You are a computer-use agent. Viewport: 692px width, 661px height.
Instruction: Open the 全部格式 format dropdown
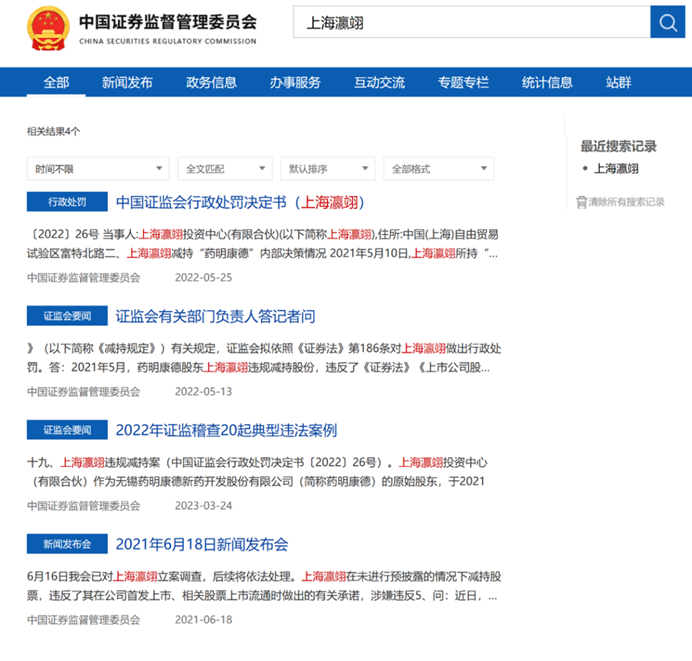[439, 169]
